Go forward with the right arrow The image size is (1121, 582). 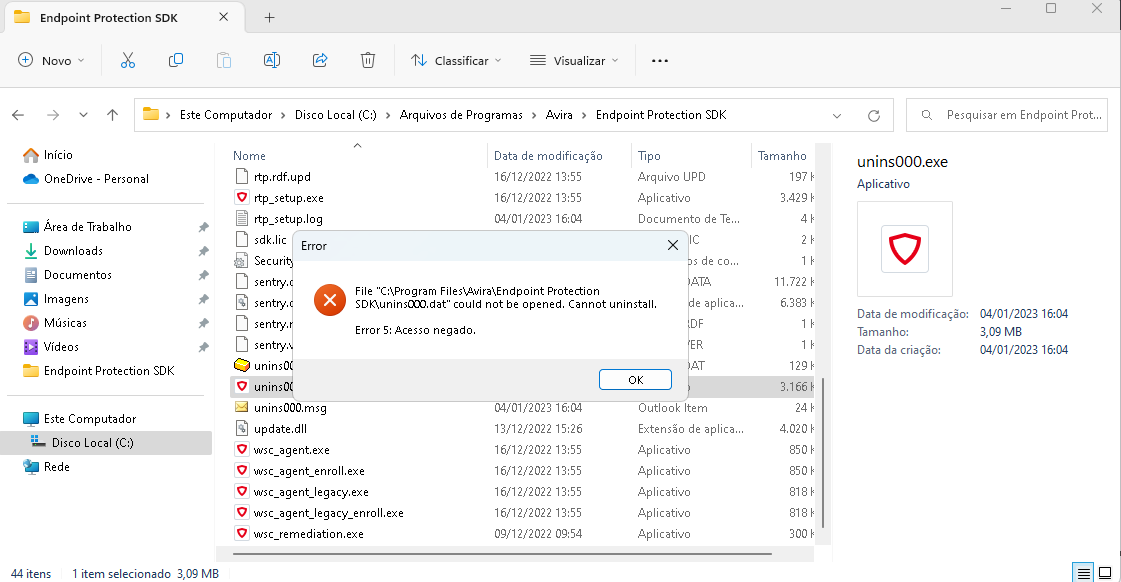click(x=53, y=115)
